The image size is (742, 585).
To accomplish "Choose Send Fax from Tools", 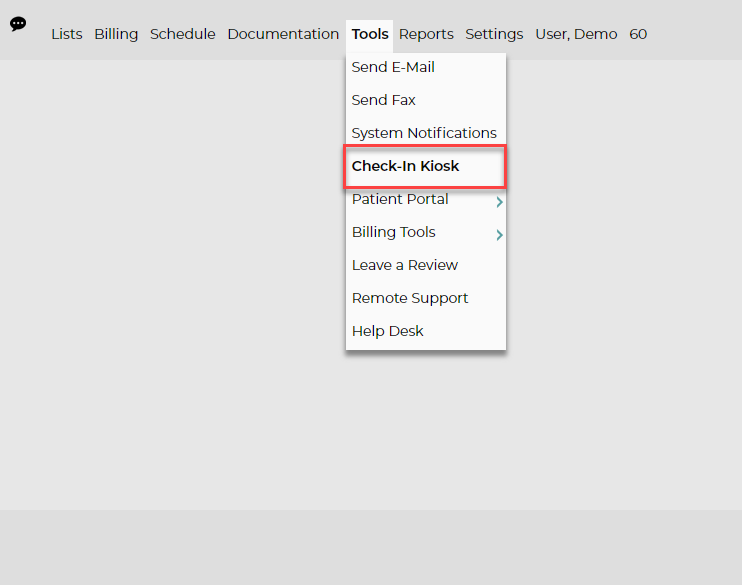I will (x=425, y=100).
